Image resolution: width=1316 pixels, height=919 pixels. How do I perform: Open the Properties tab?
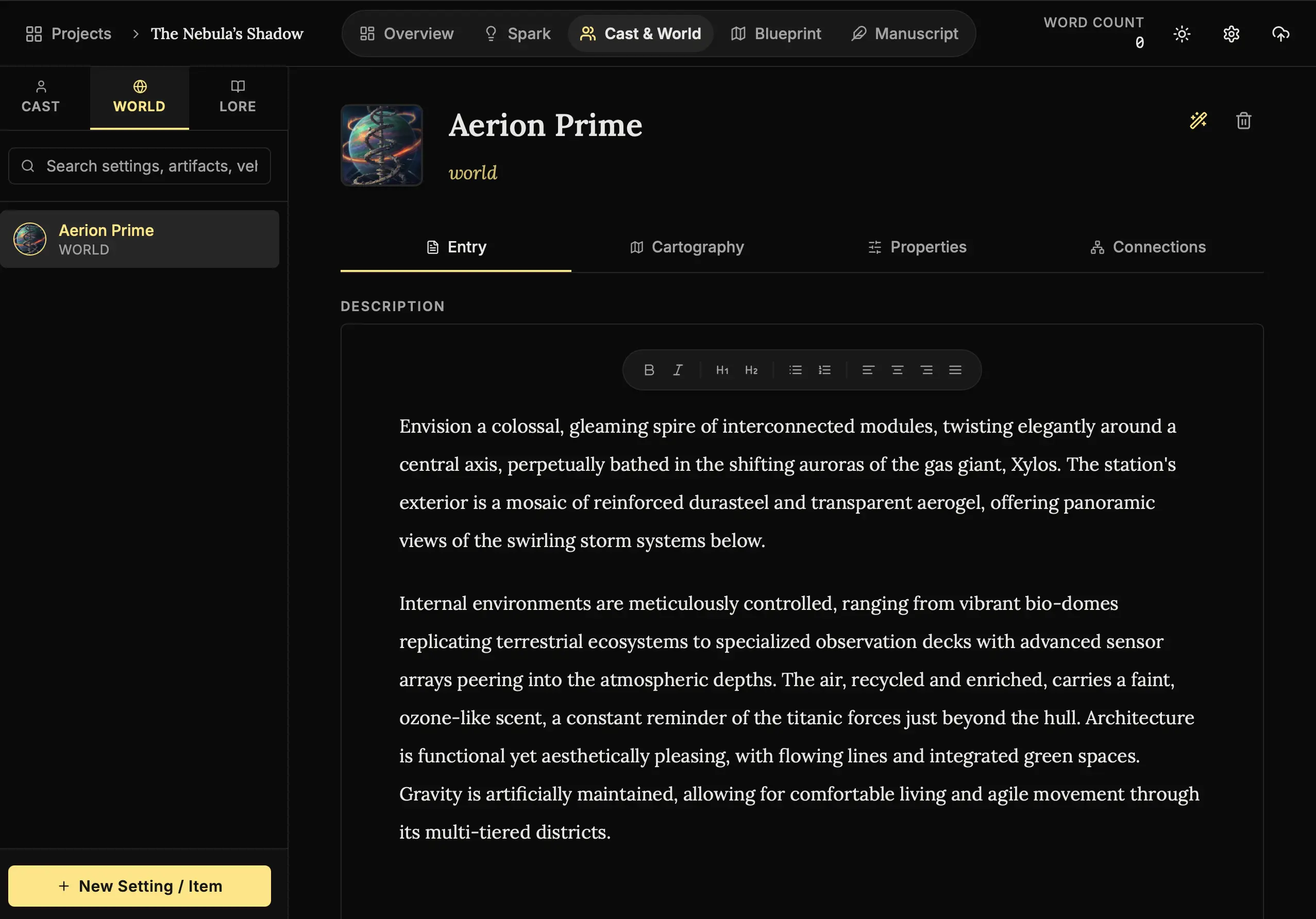(917, 247)
